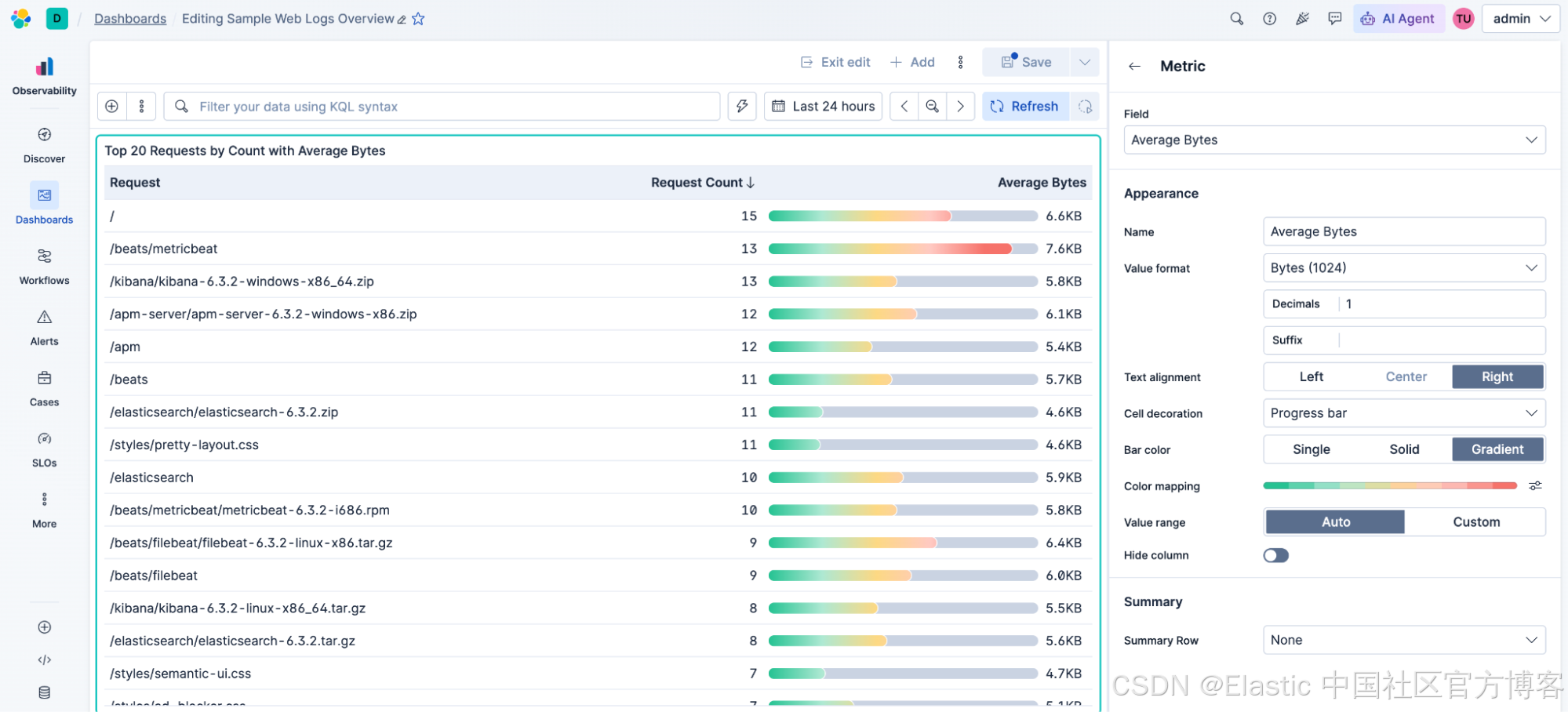Image resolution: width=1568 pixels, height=712 pixels.
Task: Open the help menu icon
Action: tap(1269, 19)
